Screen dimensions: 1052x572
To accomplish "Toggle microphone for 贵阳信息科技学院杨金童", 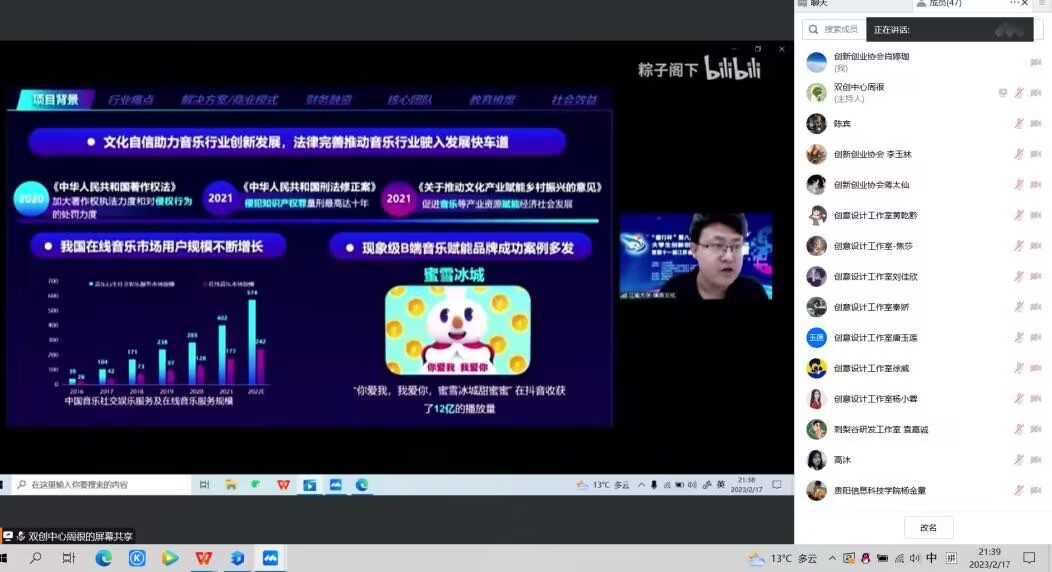I will click(x=1019, y=491).
